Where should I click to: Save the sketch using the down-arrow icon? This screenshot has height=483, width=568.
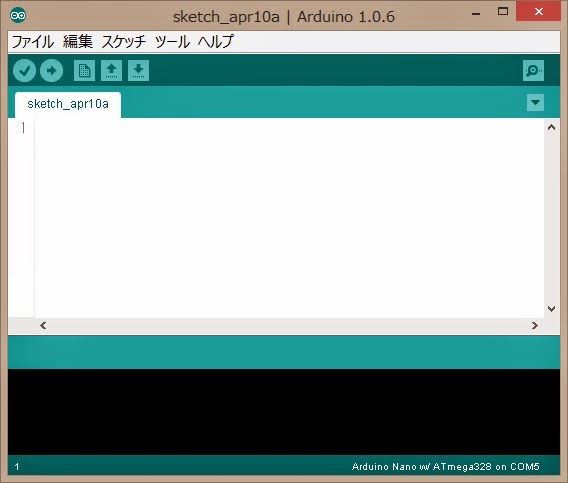(138, 70)
